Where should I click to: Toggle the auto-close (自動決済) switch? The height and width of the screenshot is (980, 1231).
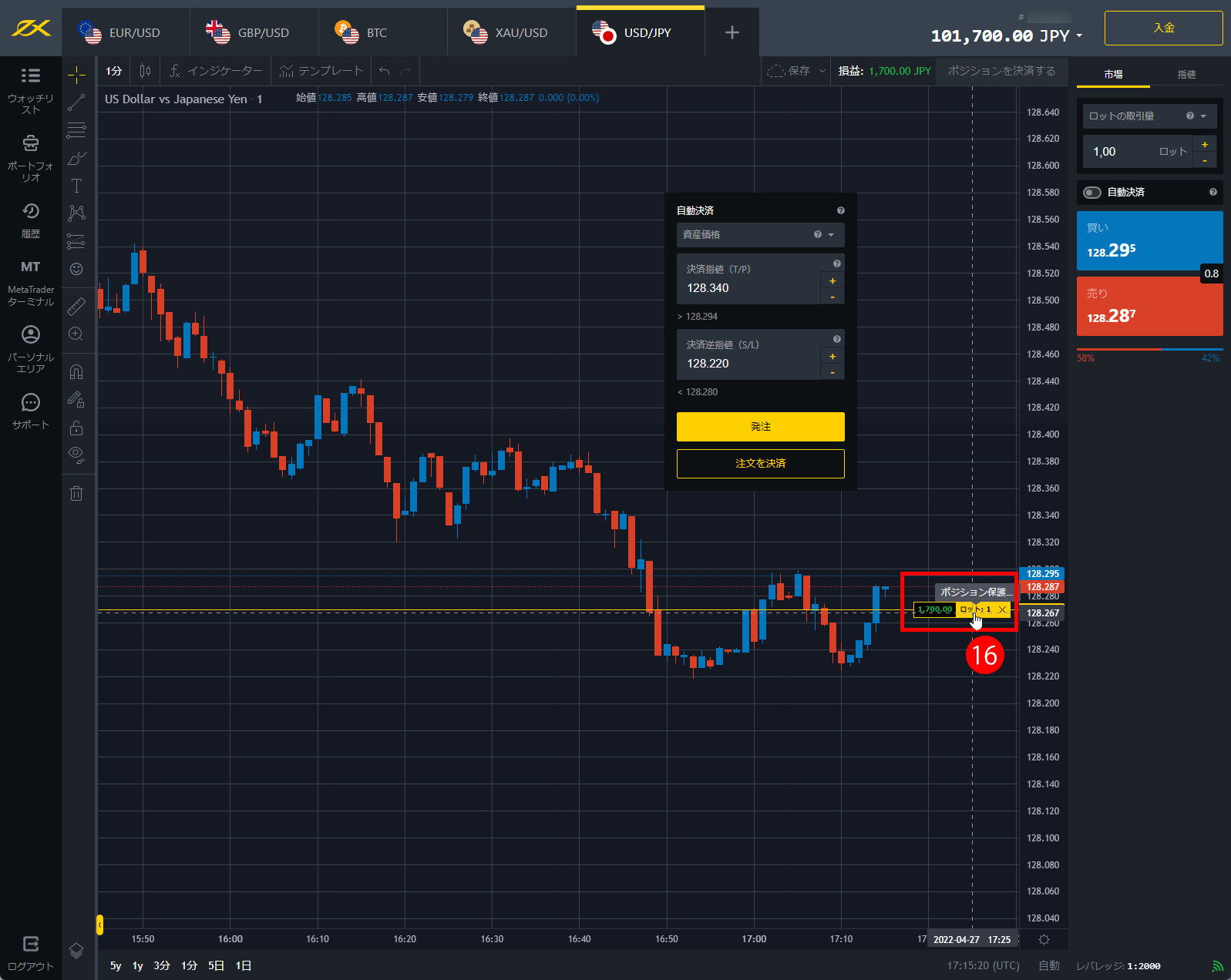(1091, 193)
